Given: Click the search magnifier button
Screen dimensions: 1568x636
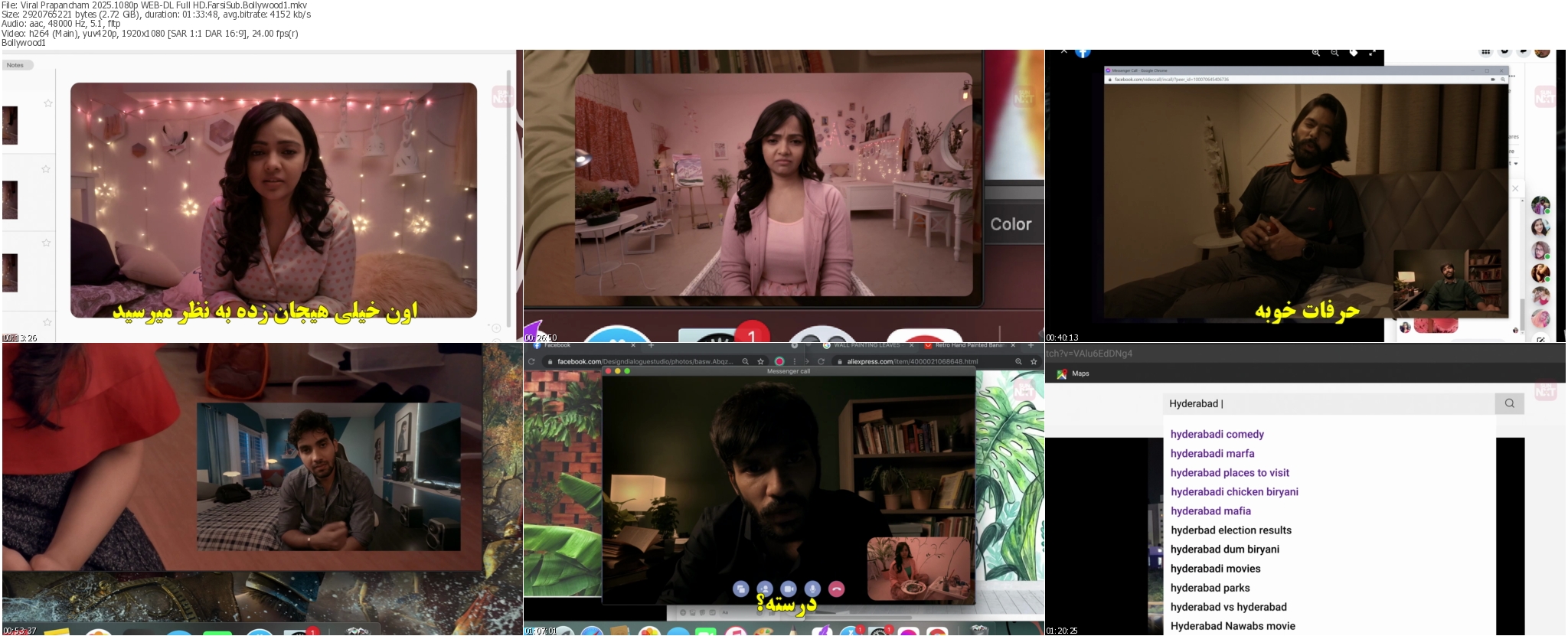Looking at the screenshot, I should 1509,403.
